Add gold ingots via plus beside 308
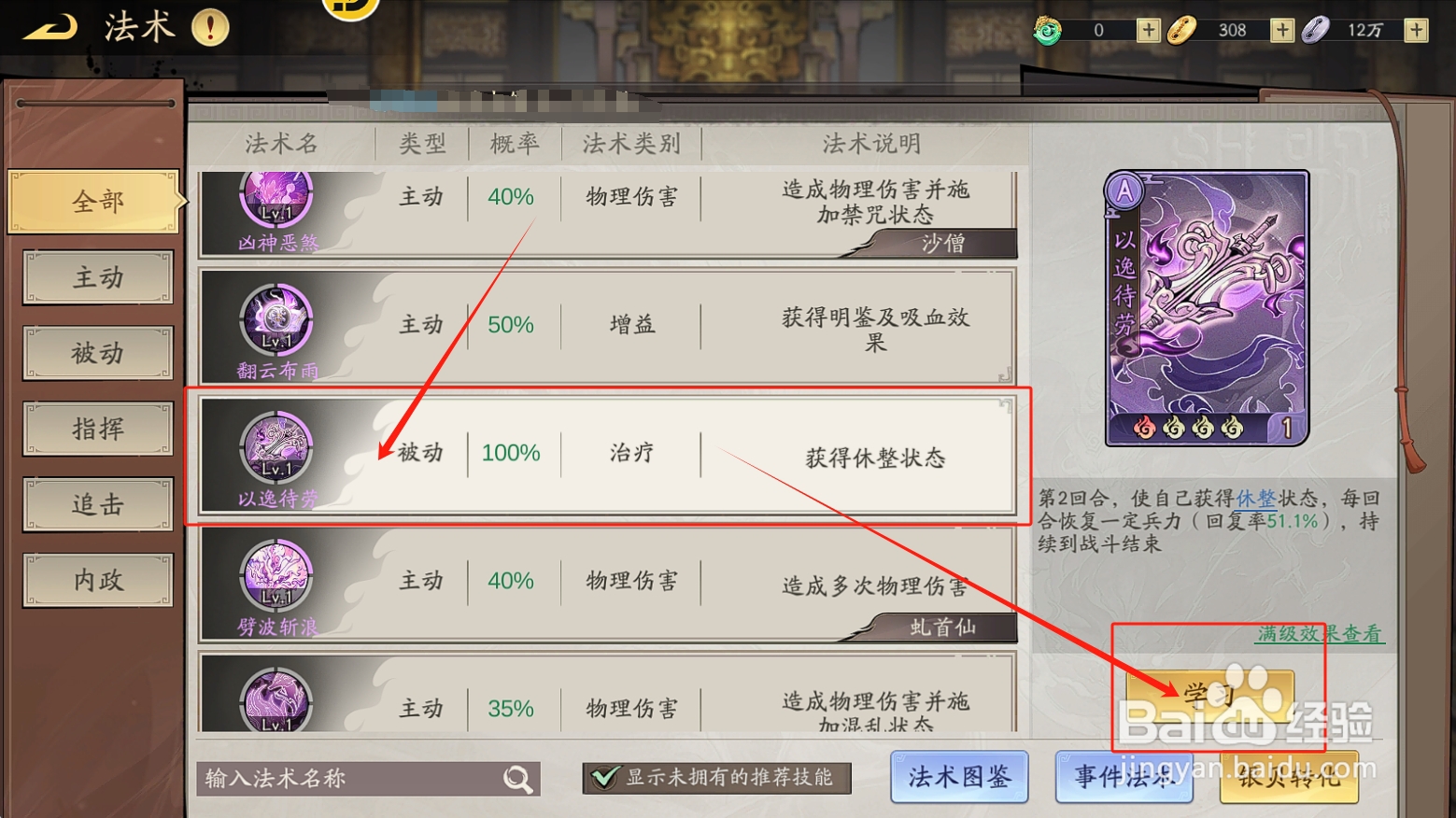1456x818 pixels. pos(1282,30)
